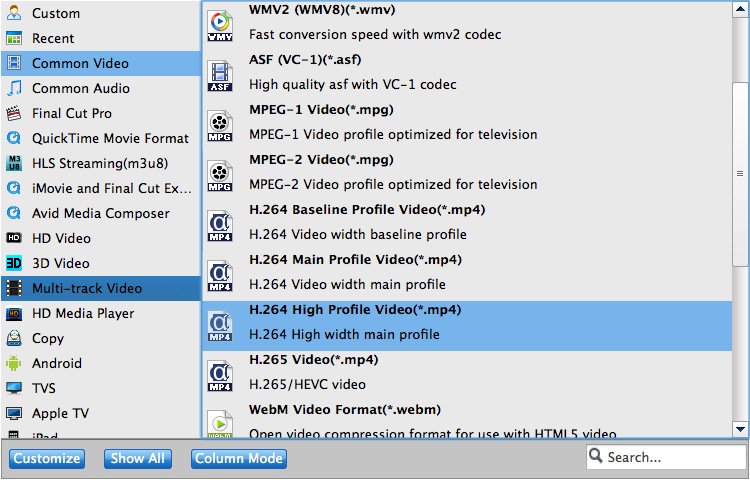Click the Final Cut Pro clapperboard icon
Image resolution: width=750 pixels, height=480 pixels.
(x=14, y=113)
